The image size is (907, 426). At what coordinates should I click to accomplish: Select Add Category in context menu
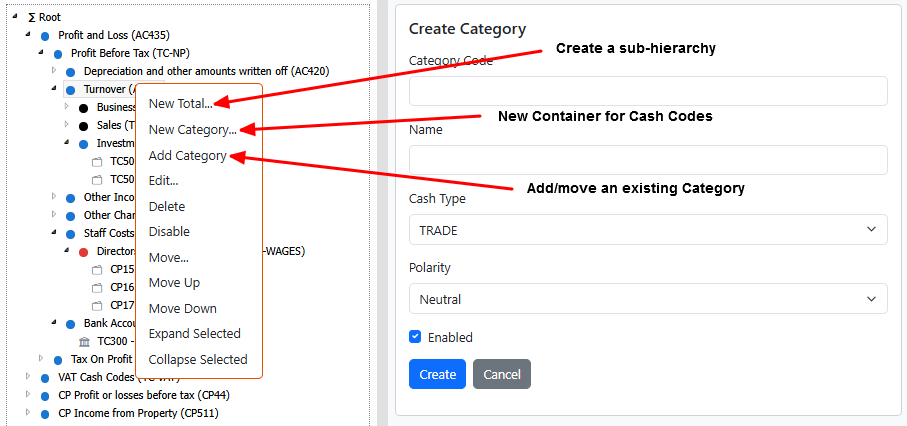pyautogui.click(x=187, y=155)
